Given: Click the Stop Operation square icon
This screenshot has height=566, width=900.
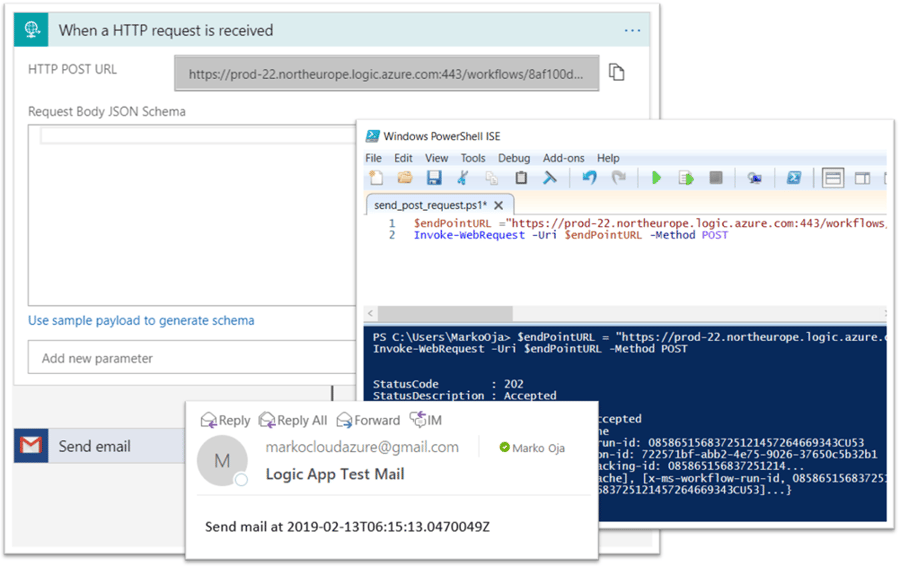Looking at the screenshot, I should coord(716,178).
